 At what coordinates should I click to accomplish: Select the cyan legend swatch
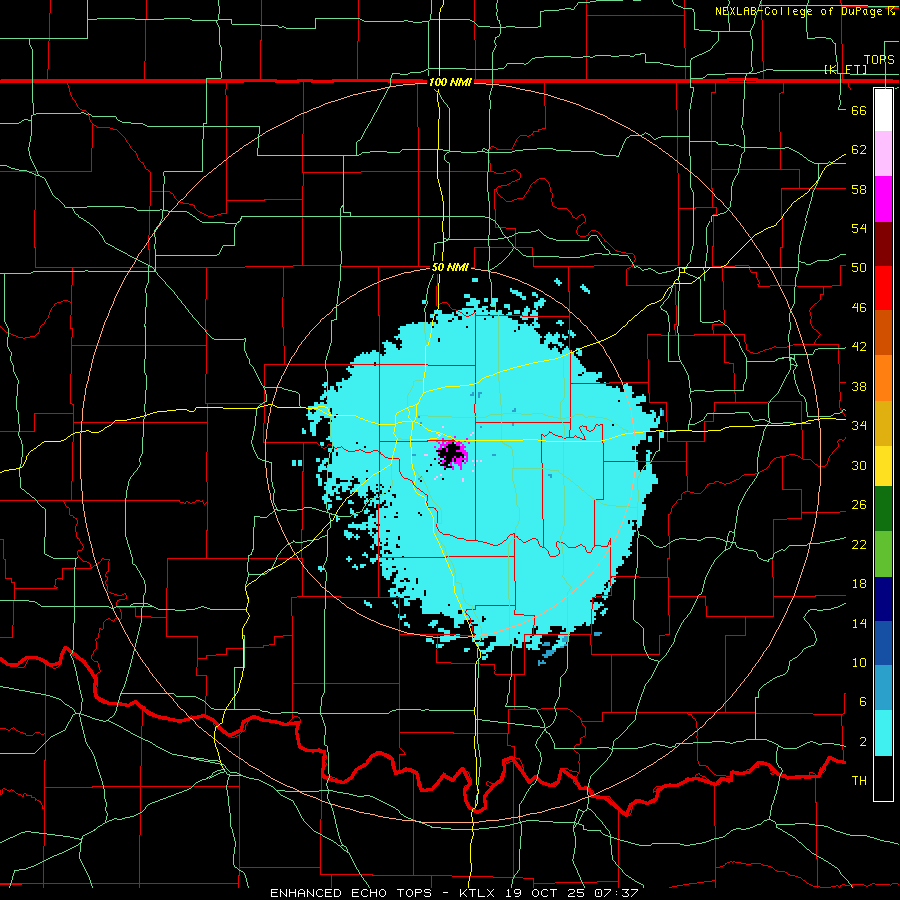point(883,733)
